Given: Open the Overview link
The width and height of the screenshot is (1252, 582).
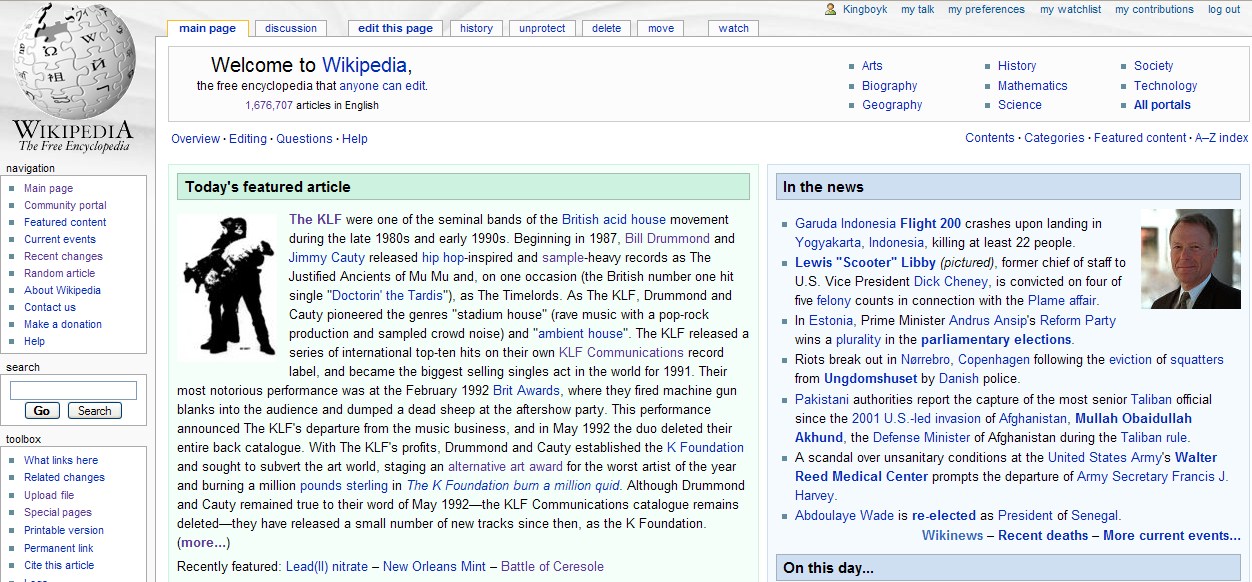Looking at the screenshot, I should click(195, 139).
